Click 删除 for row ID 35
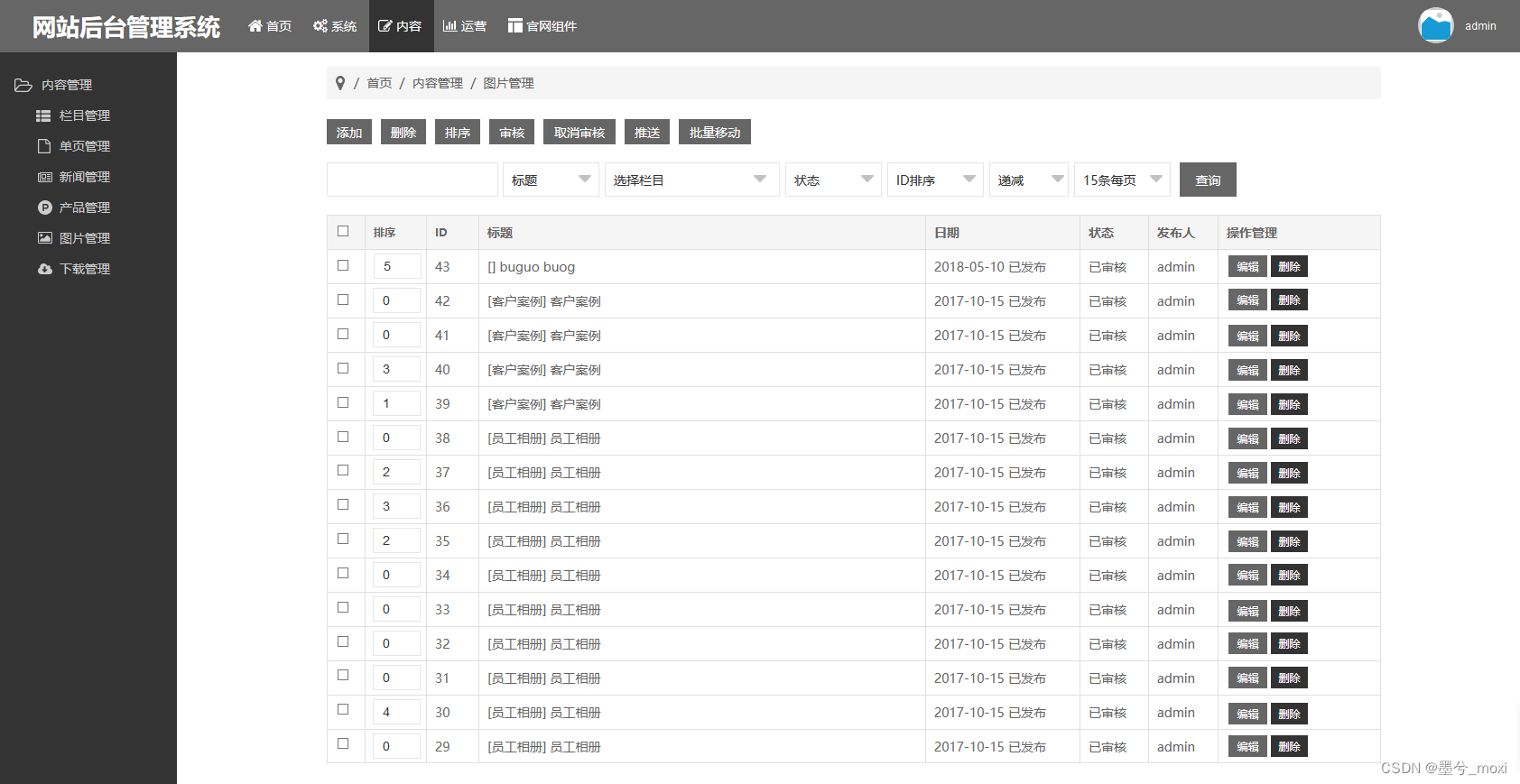Viewport: 1520px width, 784px height. pyautogui.click(x=1289, y=541)
